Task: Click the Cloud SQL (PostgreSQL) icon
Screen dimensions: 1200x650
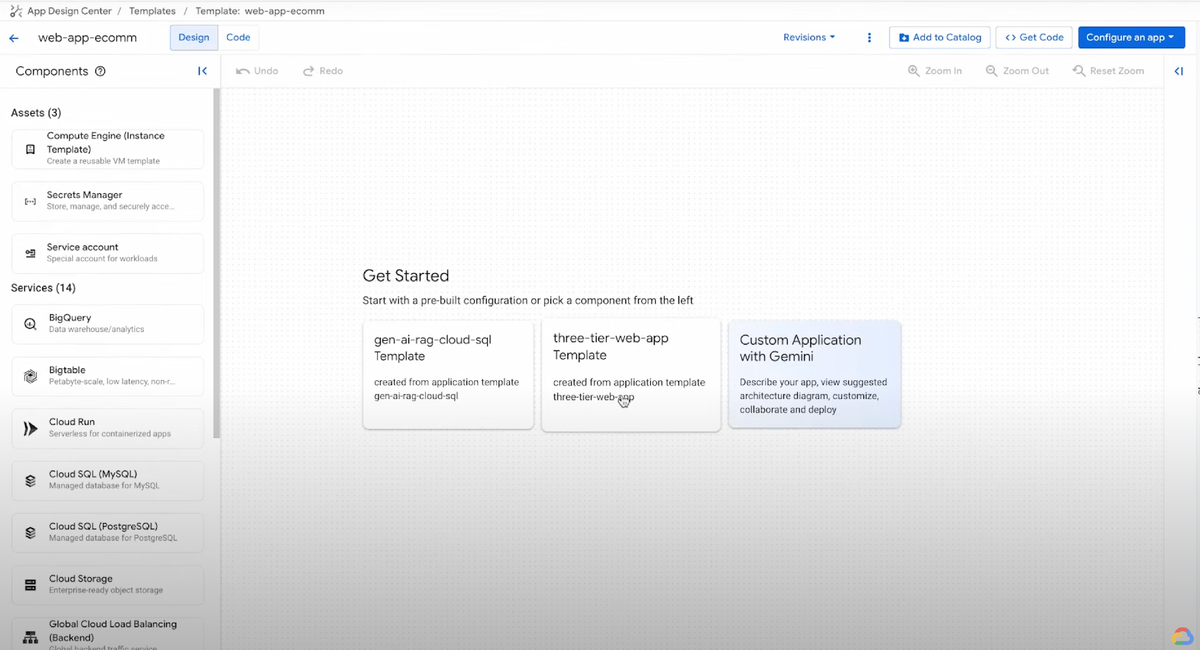Action: [x=30, y=532]
